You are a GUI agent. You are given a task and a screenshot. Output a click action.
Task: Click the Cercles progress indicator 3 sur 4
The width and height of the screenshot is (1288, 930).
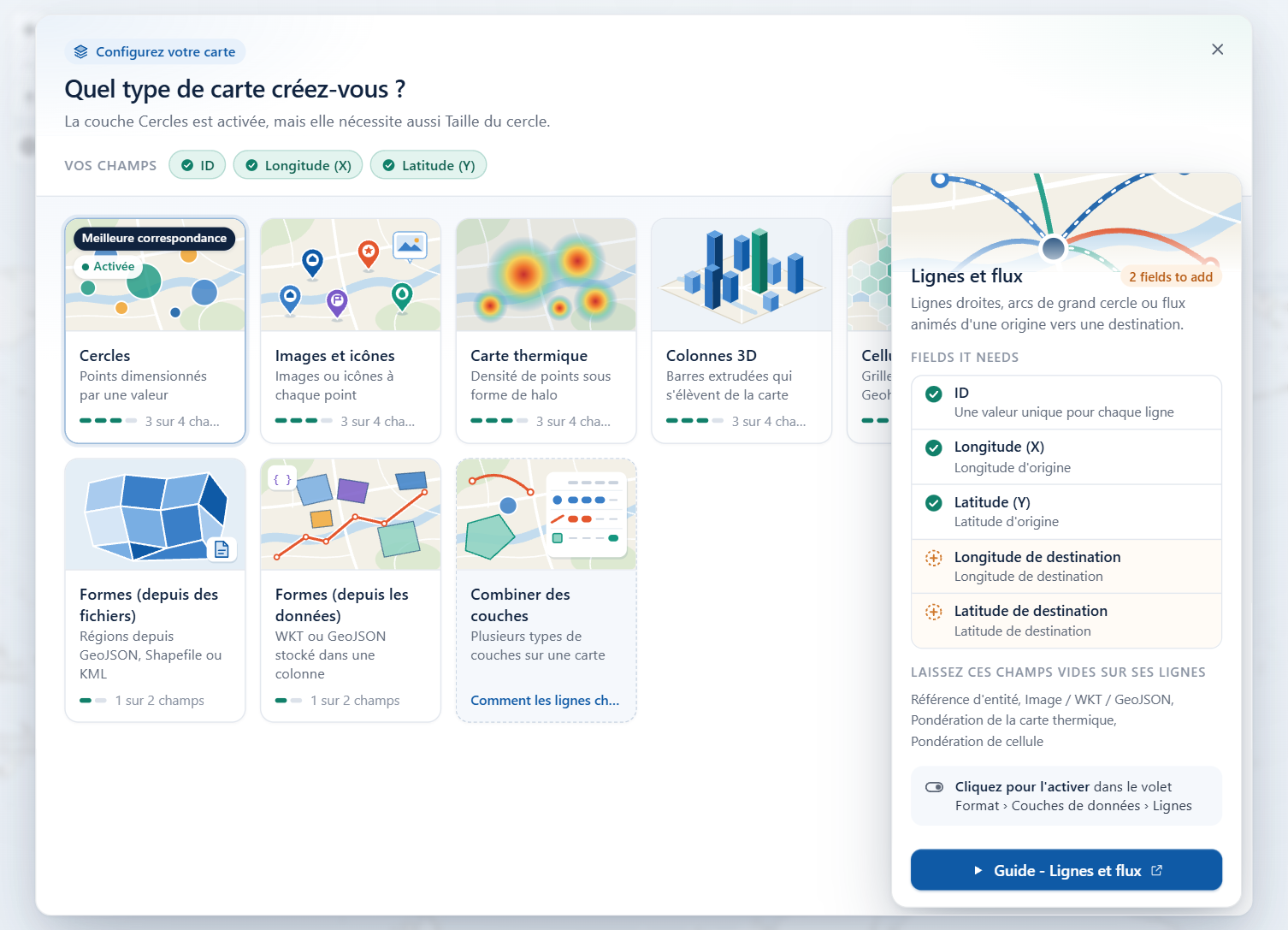tap(150, 421)
